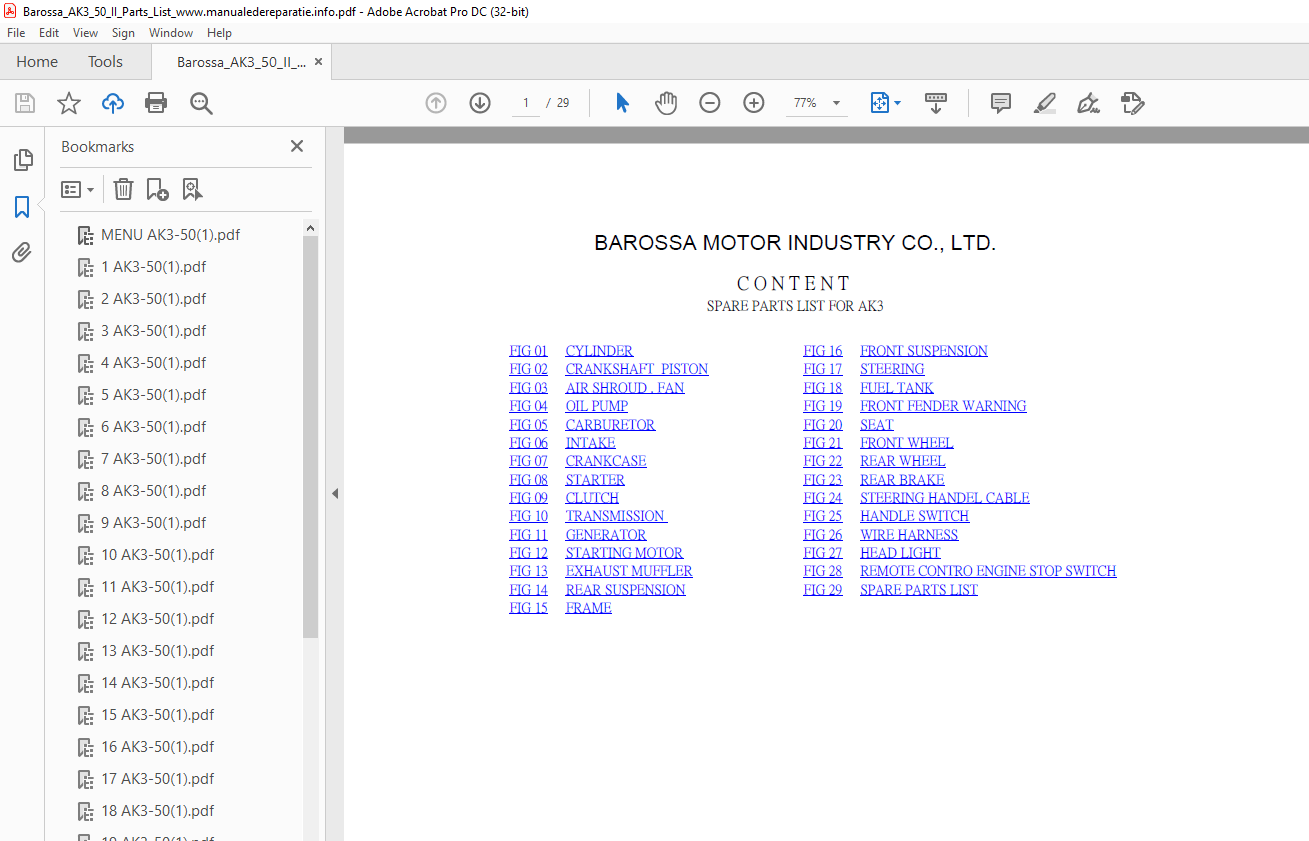
Task: Click the scrolling mode keyboard icon
Action: pos(936,103)
